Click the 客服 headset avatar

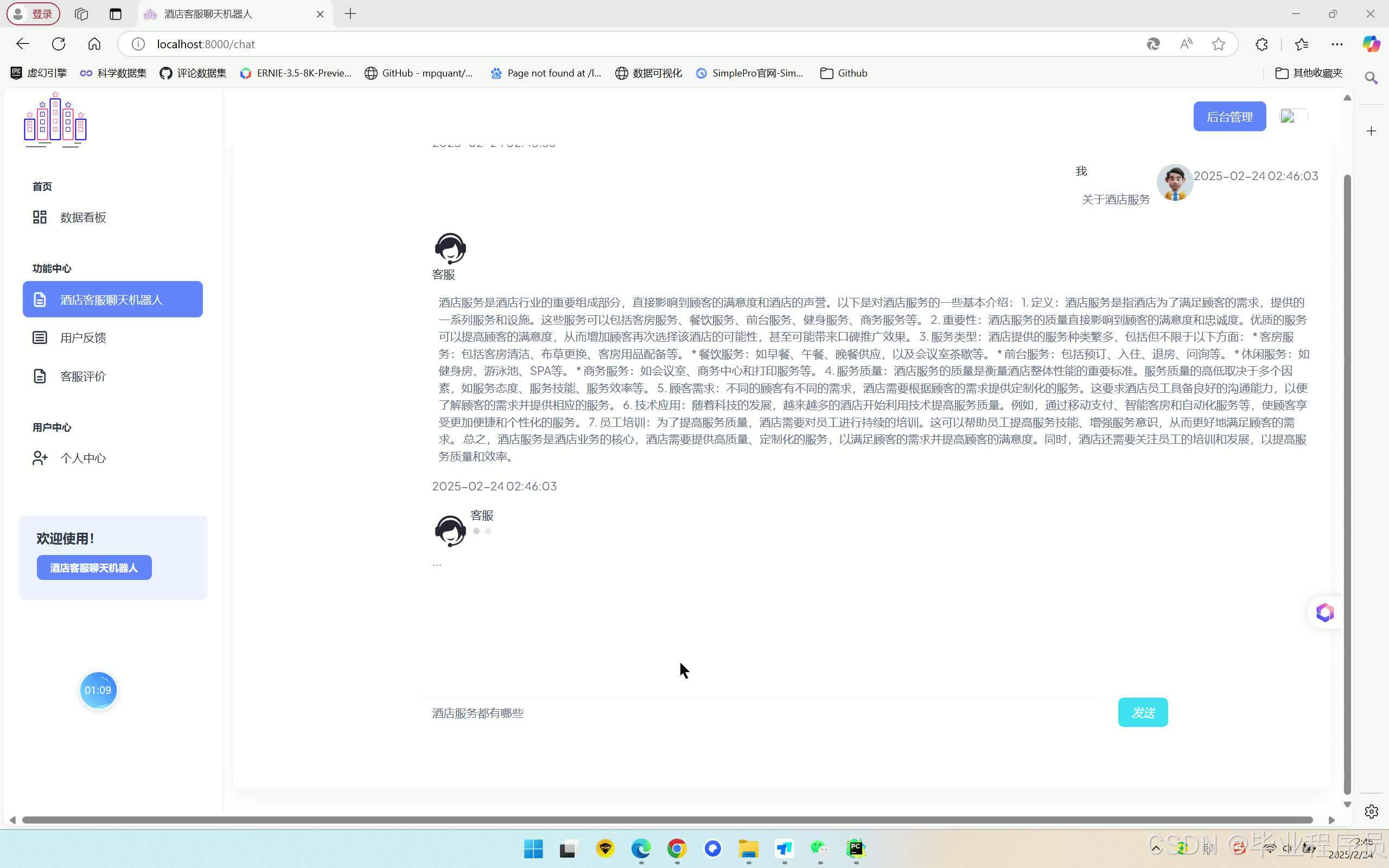tap(449, 248)
